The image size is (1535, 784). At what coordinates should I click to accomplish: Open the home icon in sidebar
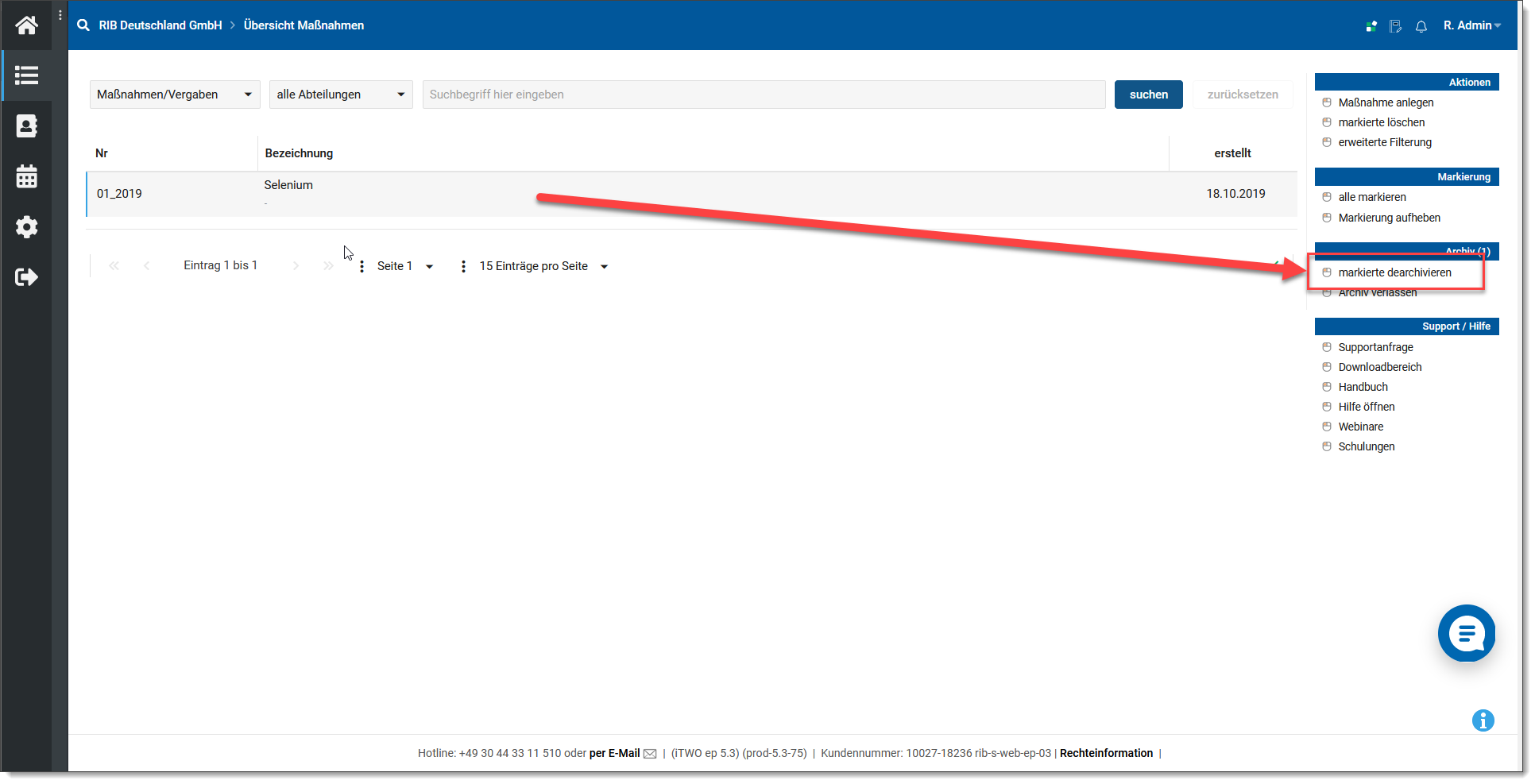pyautogui.click(x=26, y=25)
